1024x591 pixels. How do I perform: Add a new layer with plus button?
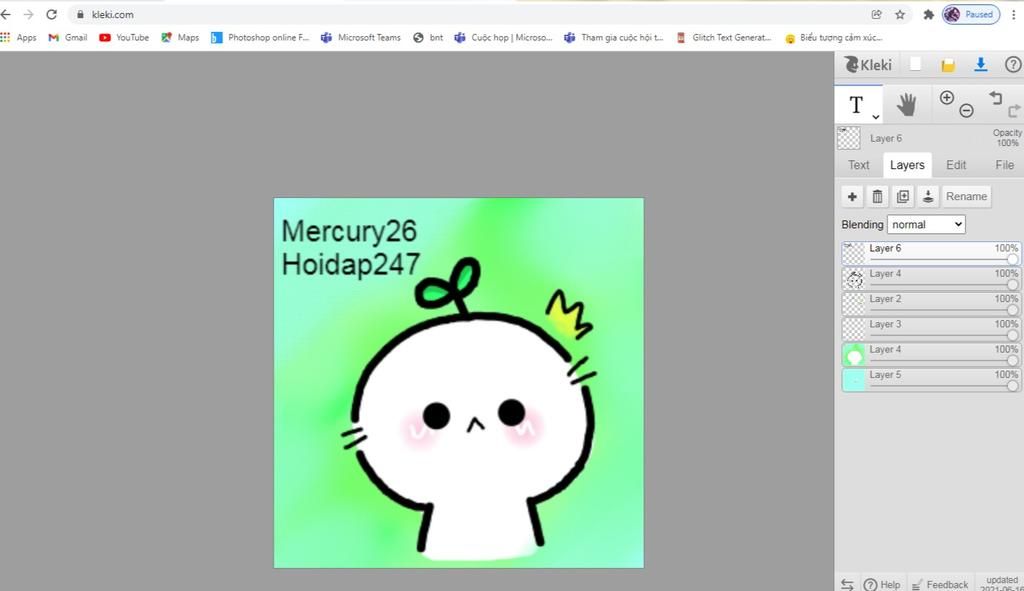tap(852, 197)
